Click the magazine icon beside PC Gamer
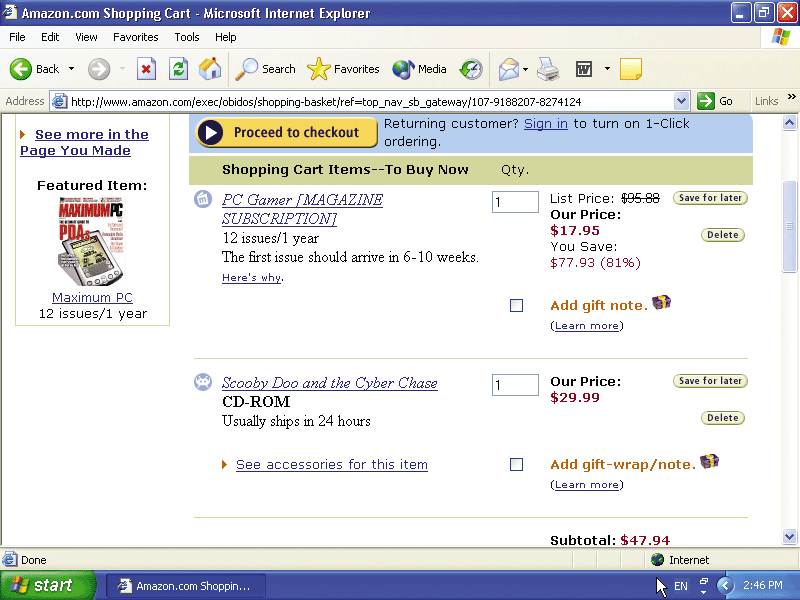Screen dimensions: 800x600 click(203, 199)
